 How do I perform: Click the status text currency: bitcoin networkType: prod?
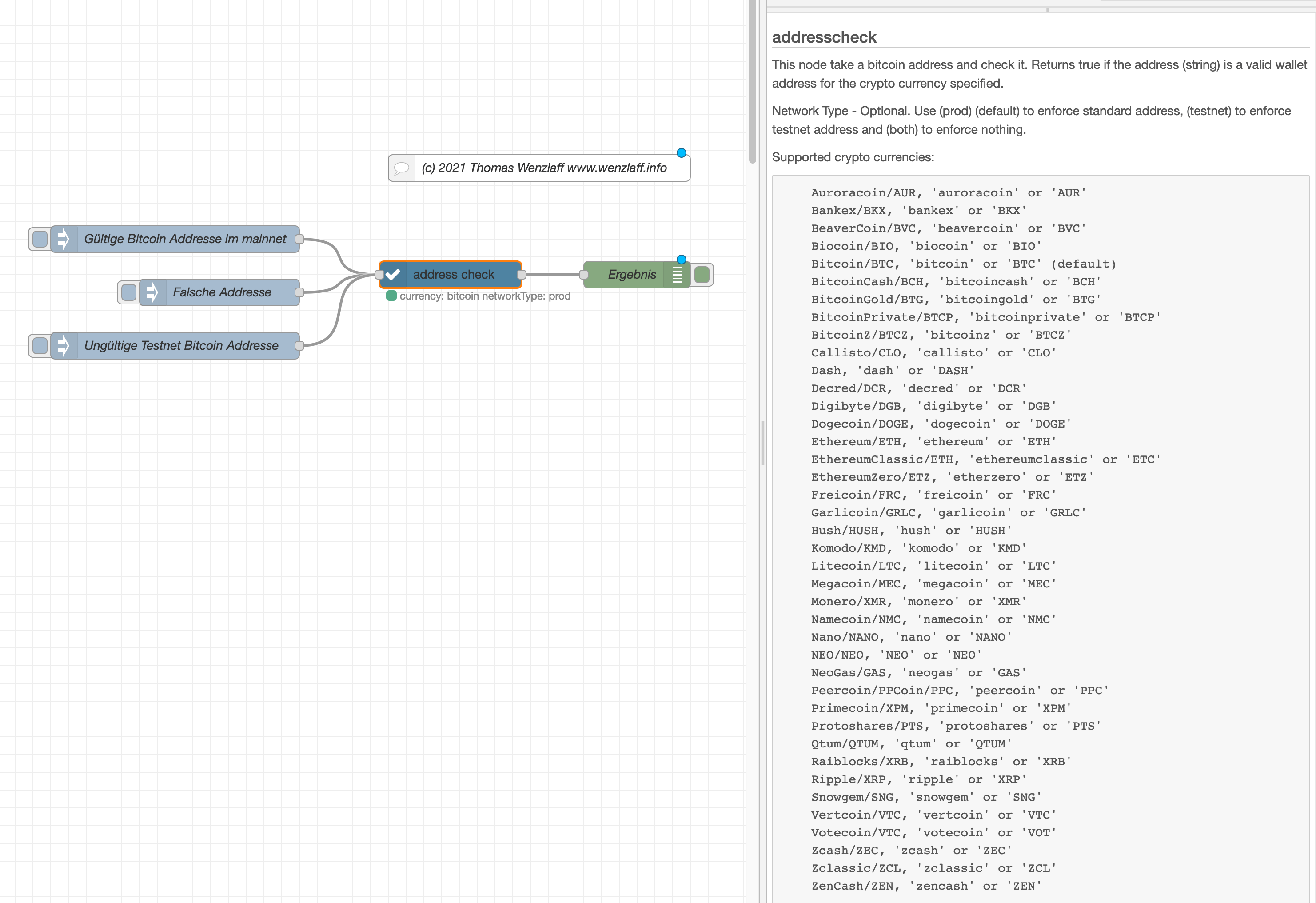[x=484, y=295]
